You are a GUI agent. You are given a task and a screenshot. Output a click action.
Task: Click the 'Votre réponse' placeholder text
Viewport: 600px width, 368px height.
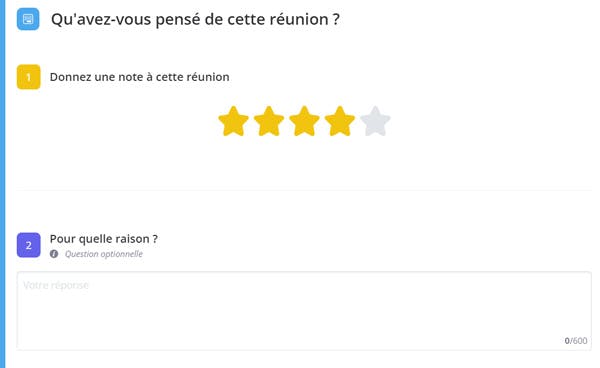56,285
